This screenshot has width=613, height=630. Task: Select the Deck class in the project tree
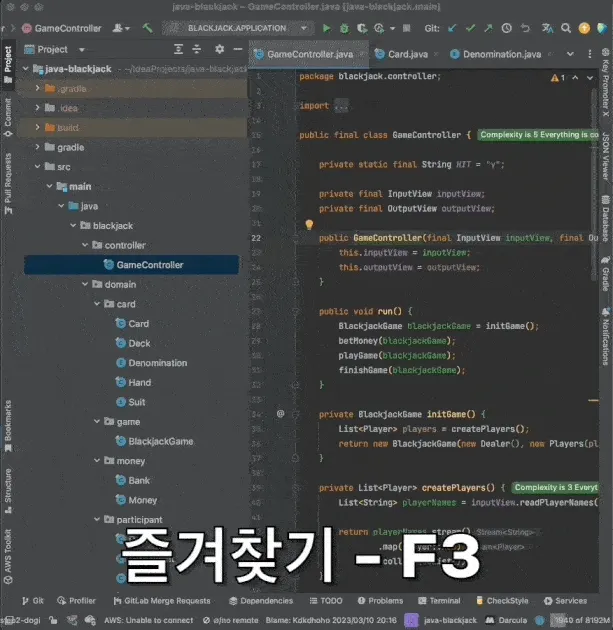[x=133, y=343]
